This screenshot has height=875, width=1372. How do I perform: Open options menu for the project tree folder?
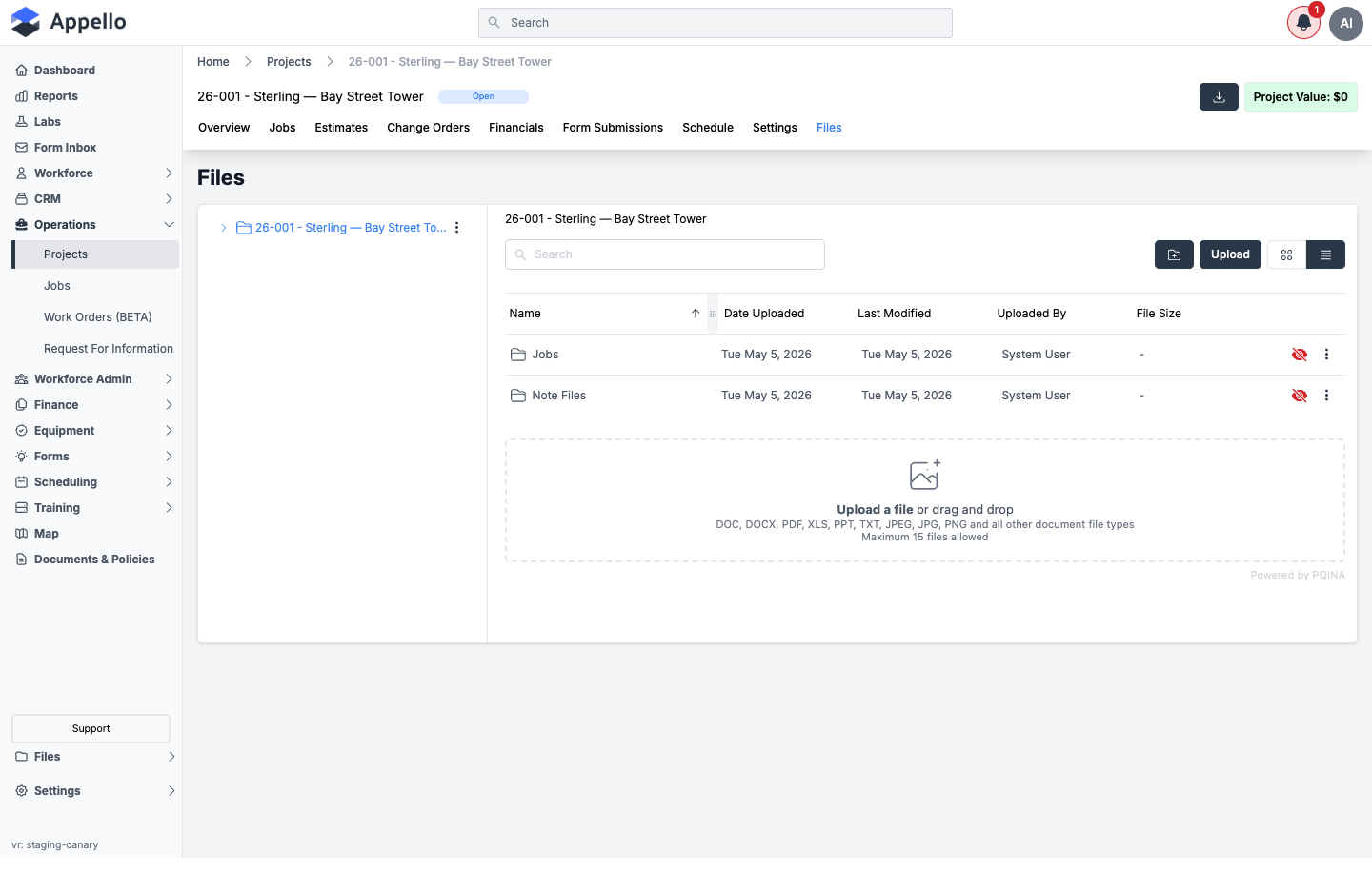pos(457,228)
